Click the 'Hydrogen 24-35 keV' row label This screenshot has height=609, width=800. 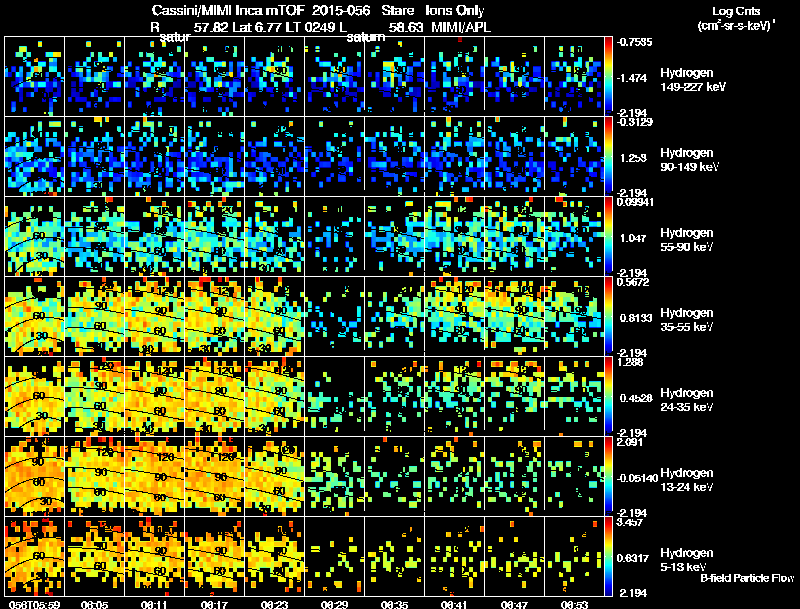687,400
